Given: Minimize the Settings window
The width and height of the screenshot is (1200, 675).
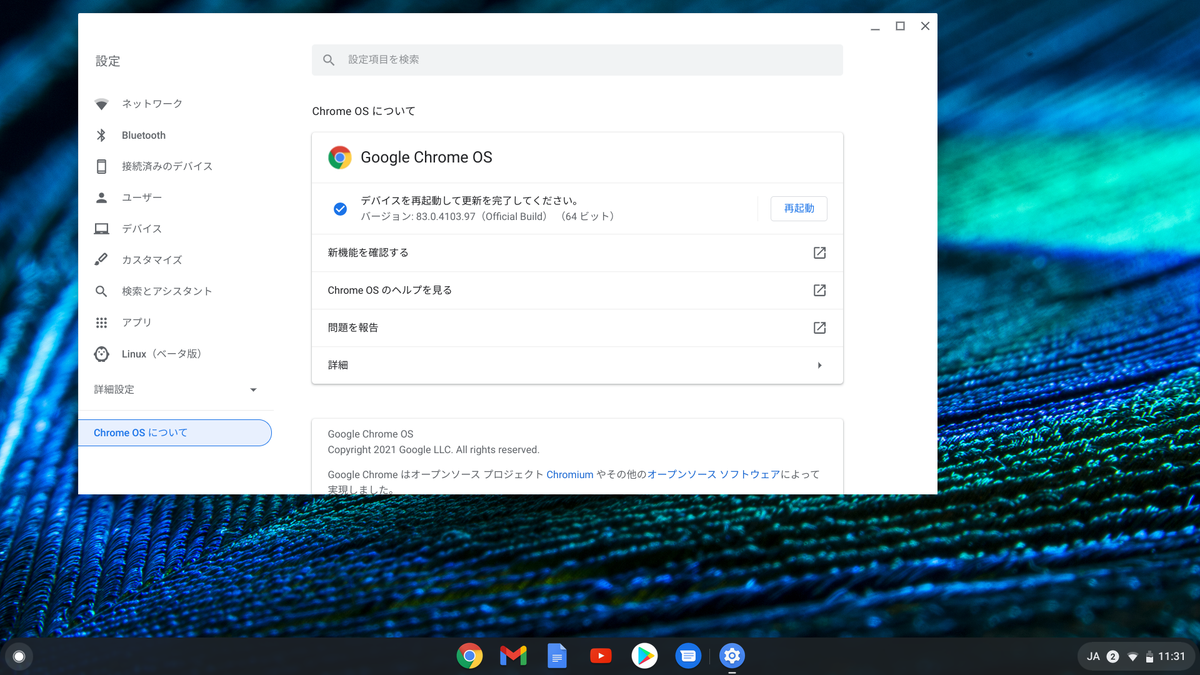Looking at the screenshot, I should (875, 27).
